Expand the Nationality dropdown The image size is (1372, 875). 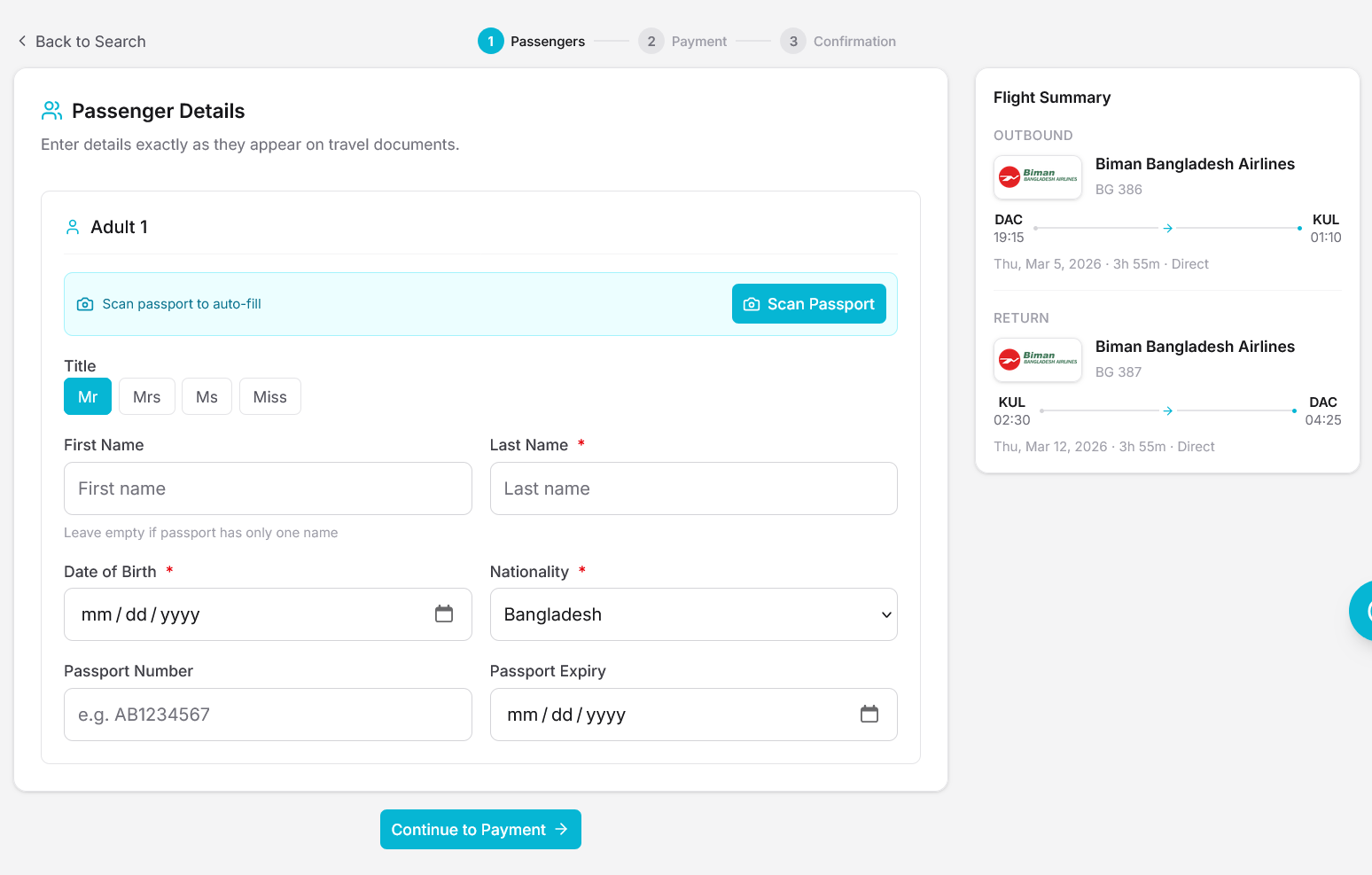(x=693, y=614)
